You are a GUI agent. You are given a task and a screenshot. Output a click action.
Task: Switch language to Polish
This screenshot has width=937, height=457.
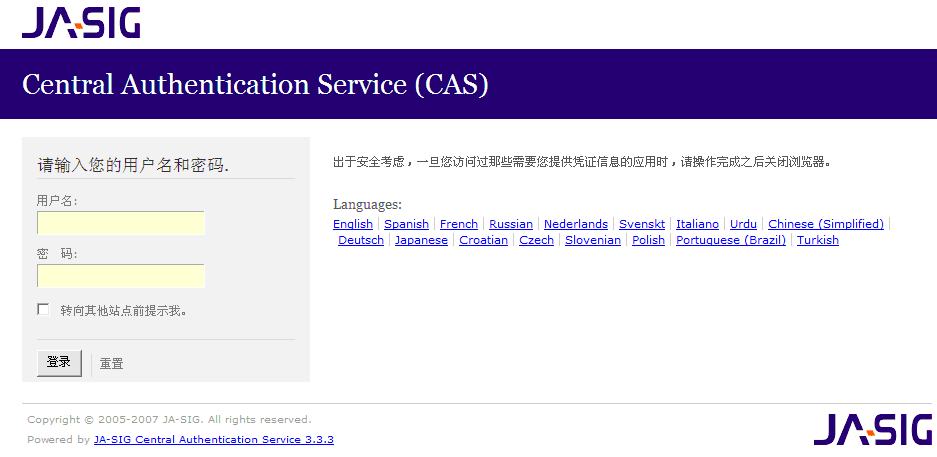click(x=648, y=240)
